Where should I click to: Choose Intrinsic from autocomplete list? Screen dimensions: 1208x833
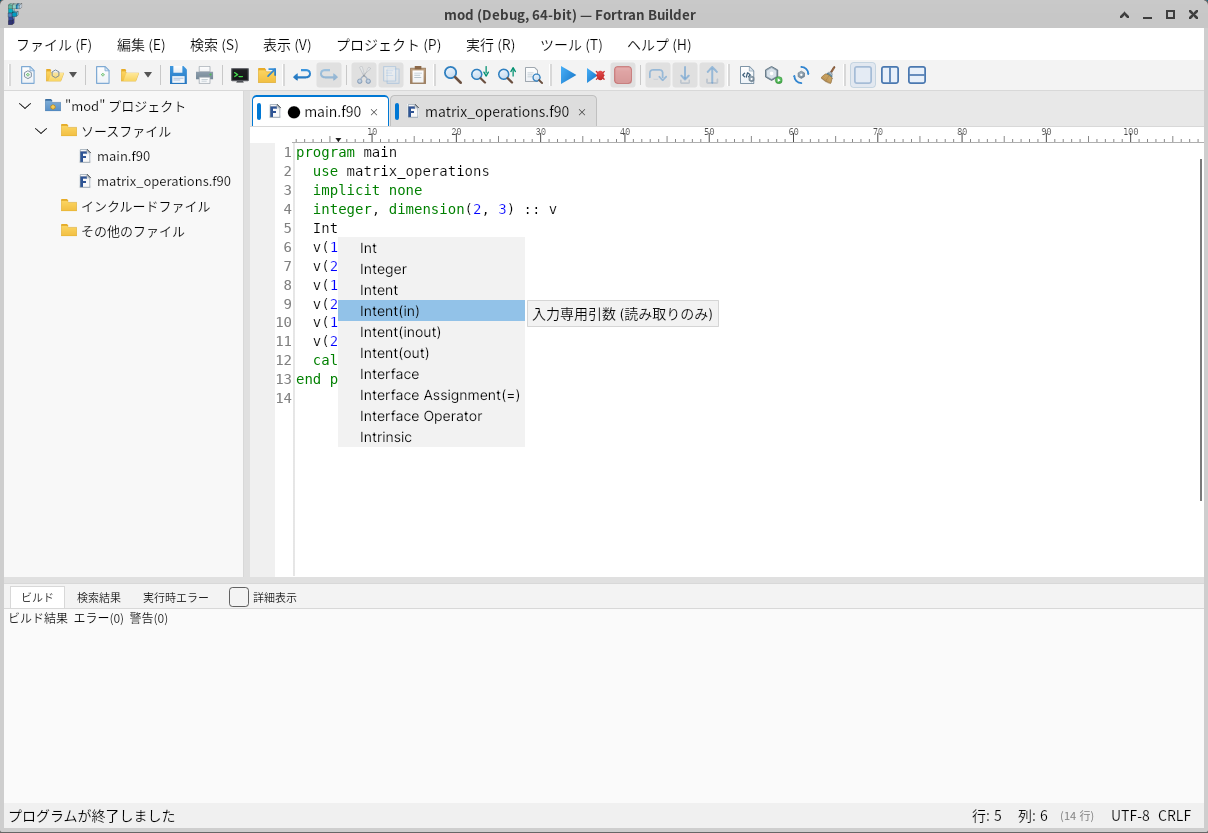click(x=431, y=437)
